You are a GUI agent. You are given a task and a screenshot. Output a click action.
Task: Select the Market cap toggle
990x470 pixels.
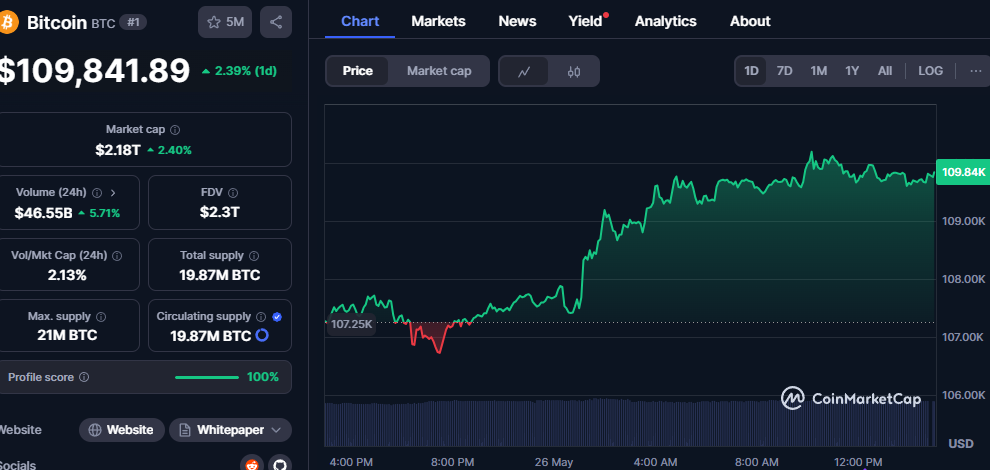(439, 71)
